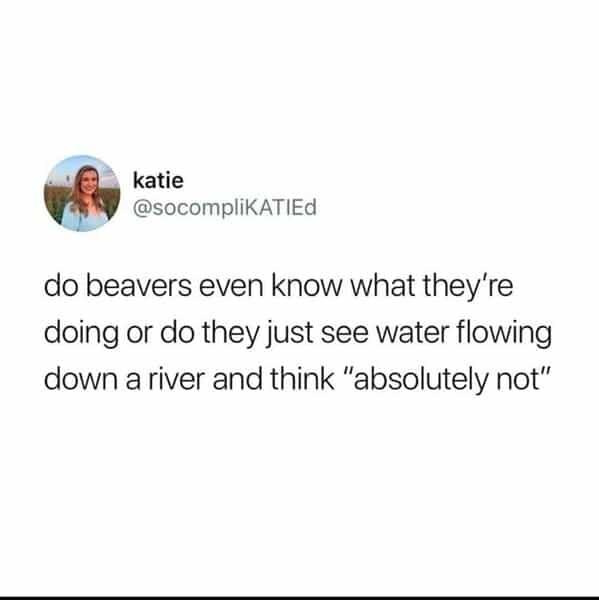
Task: Click the display name "katie"
Action: click(158, 180)
